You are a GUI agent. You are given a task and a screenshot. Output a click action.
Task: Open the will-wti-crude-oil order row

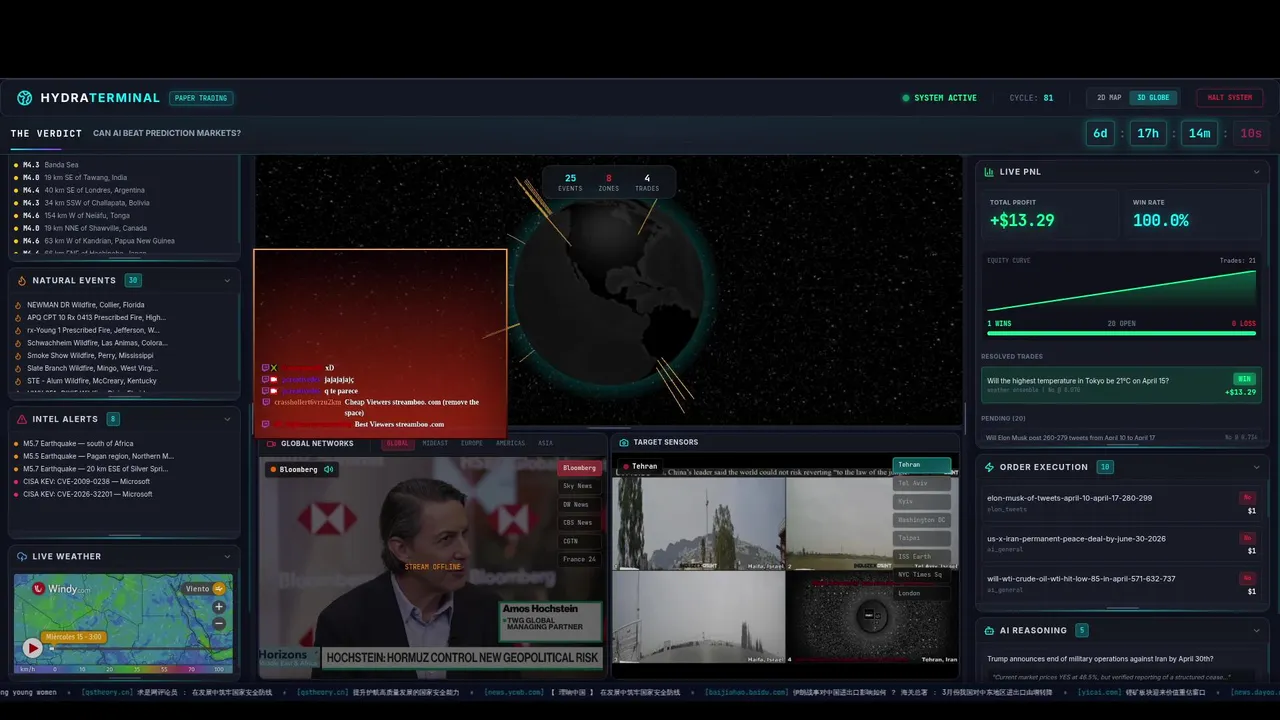[1121, 584]
